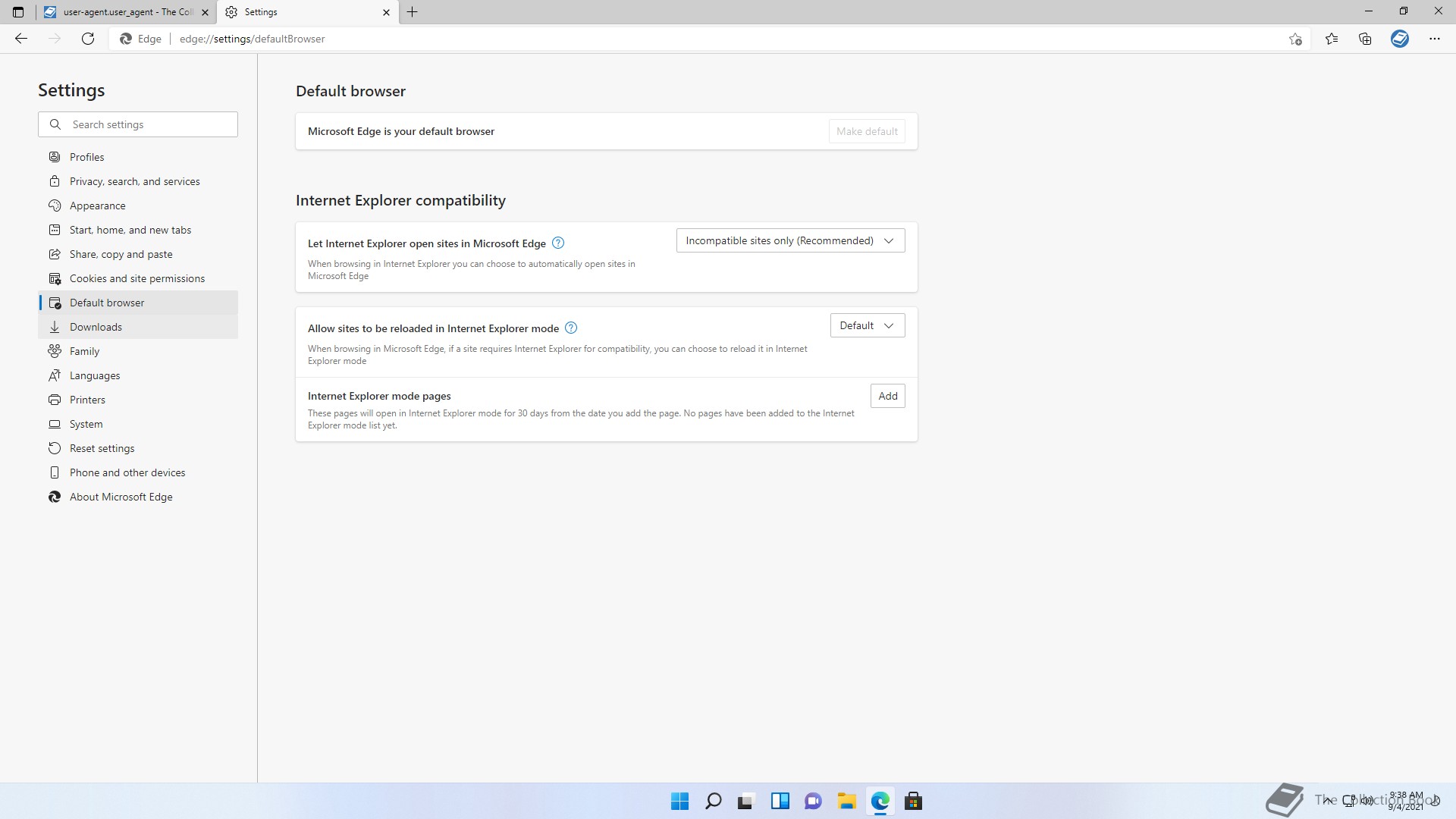The image size is (1456, 819).
Task: Open Cookies and site permissions section
Action: (138, 278)
